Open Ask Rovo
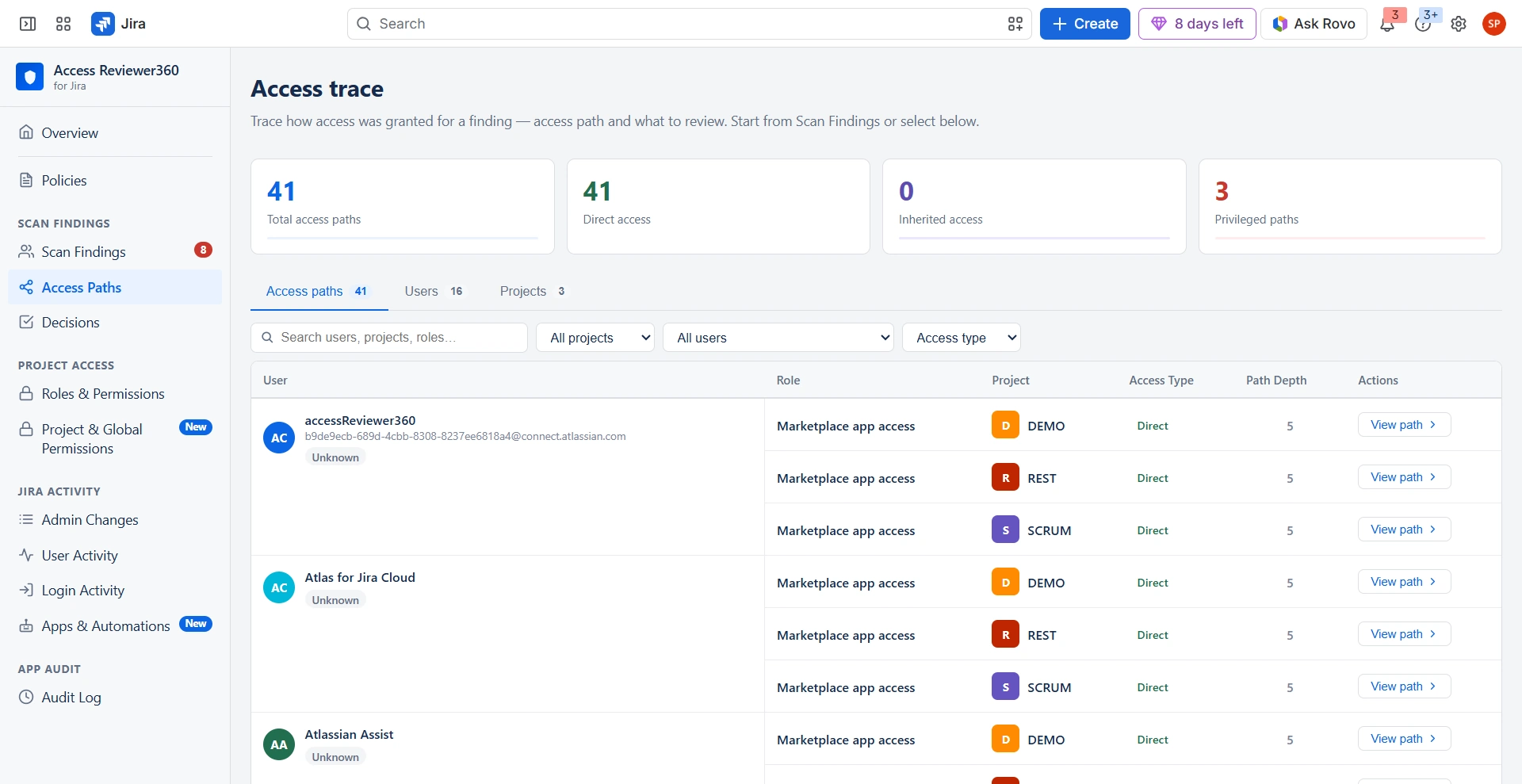1522x784 pixels. (x=1314, y=24)
